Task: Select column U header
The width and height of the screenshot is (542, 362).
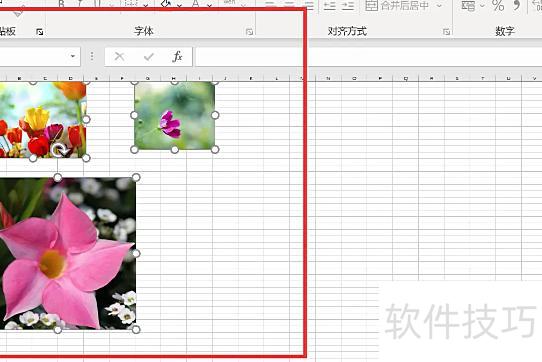Action: [x=508, y=78]
